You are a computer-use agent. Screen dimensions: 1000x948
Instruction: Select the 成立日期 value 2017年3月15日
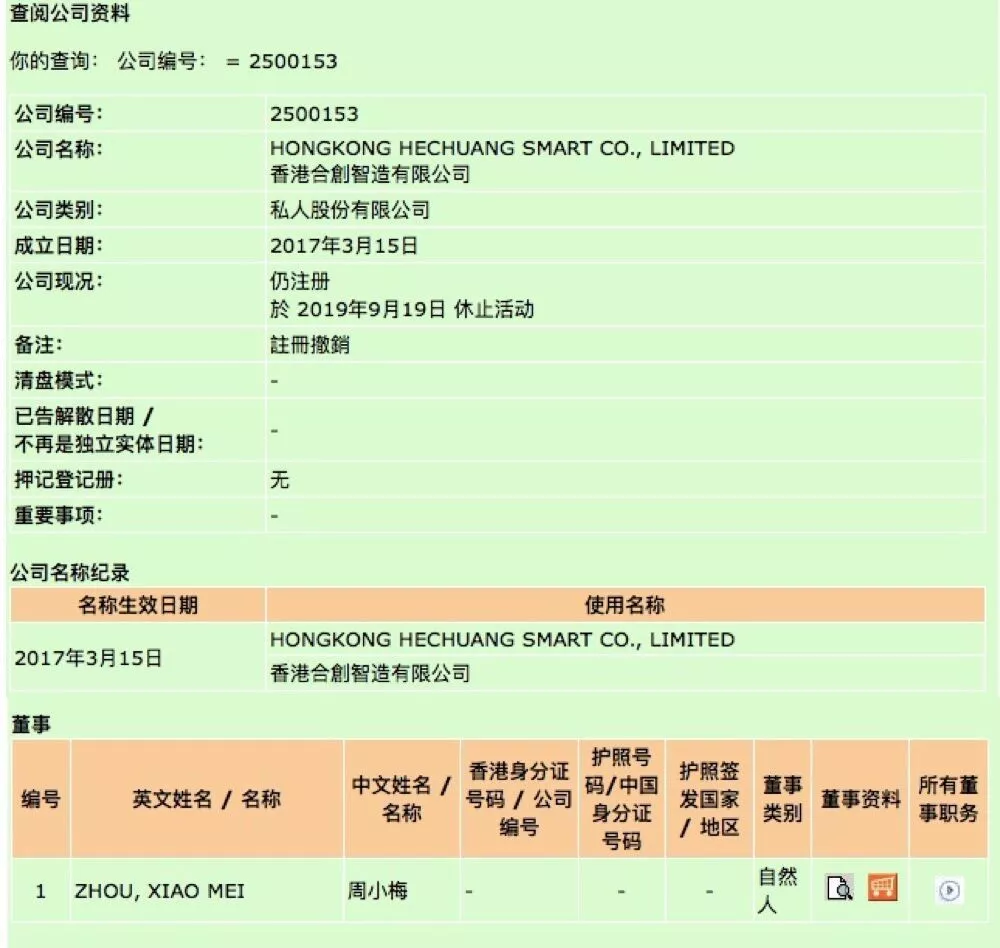tap(344, 246)
